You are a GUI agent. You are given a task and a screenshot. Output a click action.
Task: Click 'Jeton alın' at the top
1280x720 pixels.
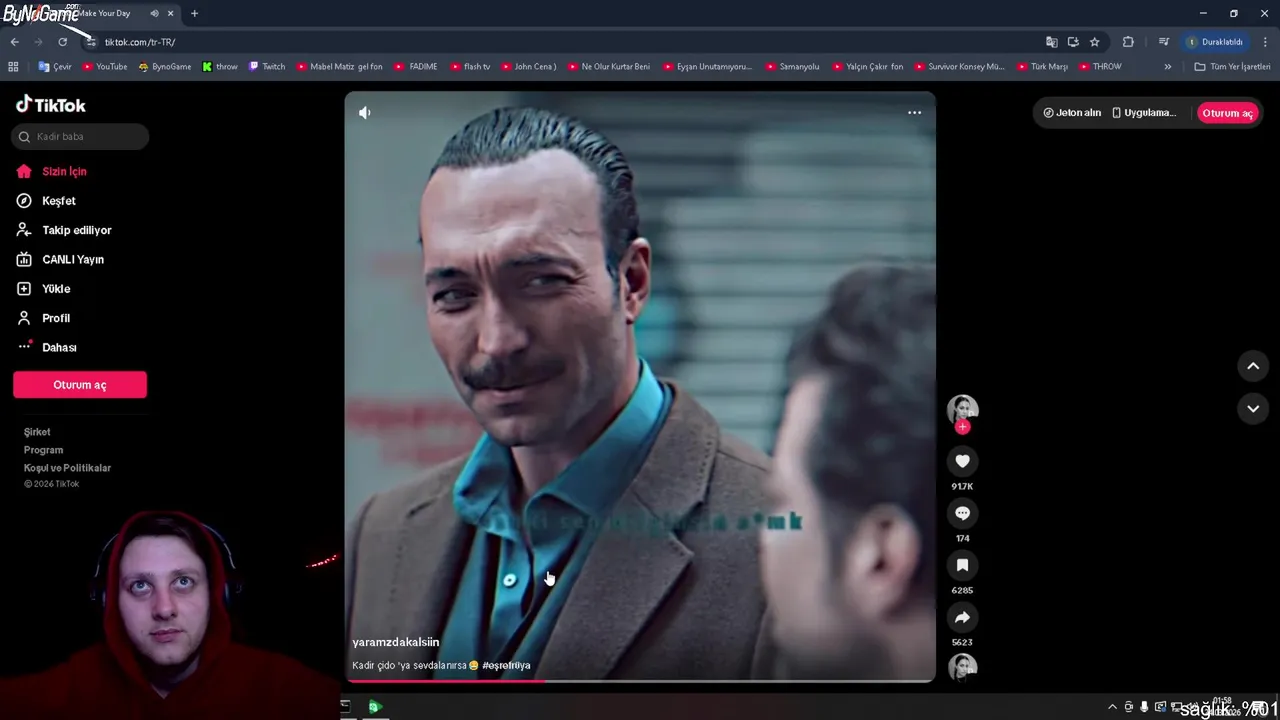point(1072,113)
